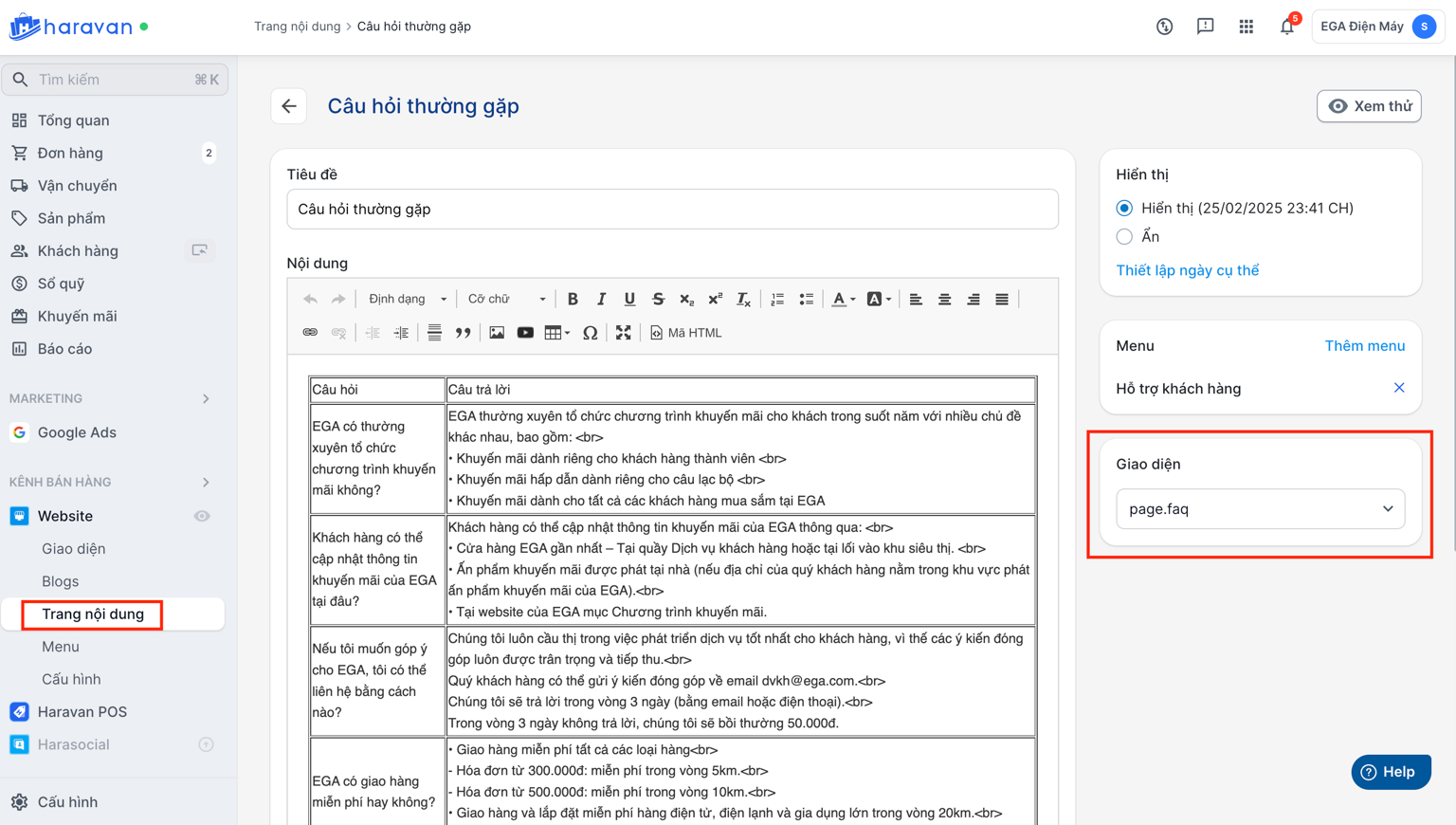
Task: Go to Blogs under Website
Action: pos(60,581)
